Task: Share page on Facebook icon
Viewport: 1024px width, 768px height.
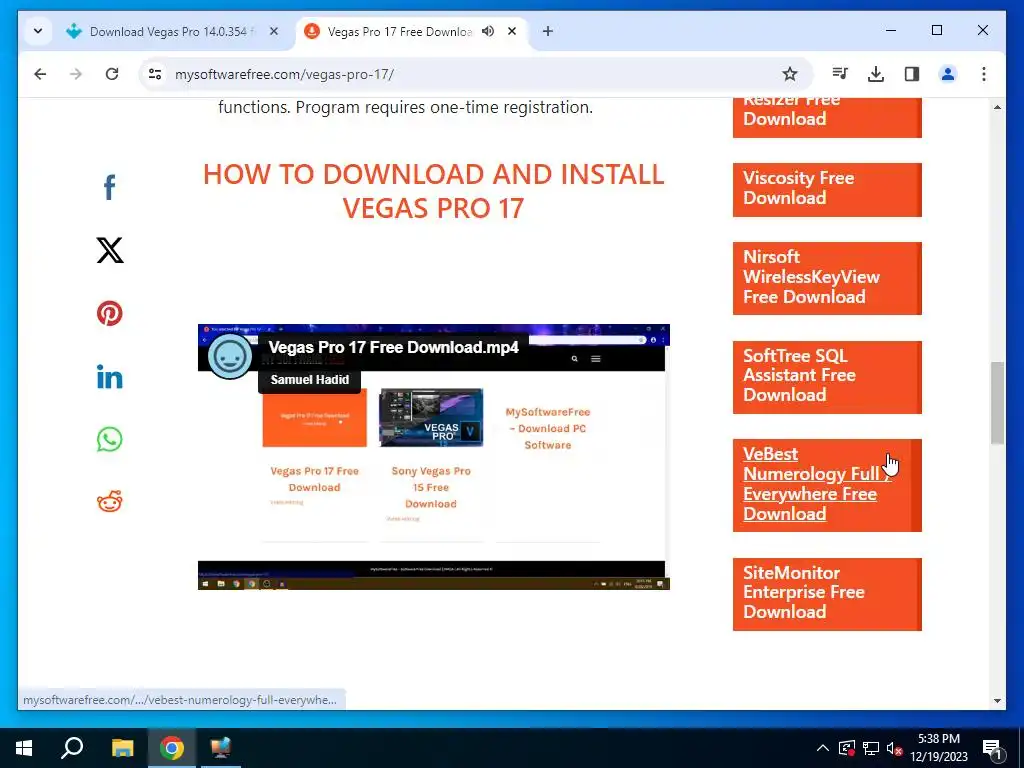Action: coord(110,187)
